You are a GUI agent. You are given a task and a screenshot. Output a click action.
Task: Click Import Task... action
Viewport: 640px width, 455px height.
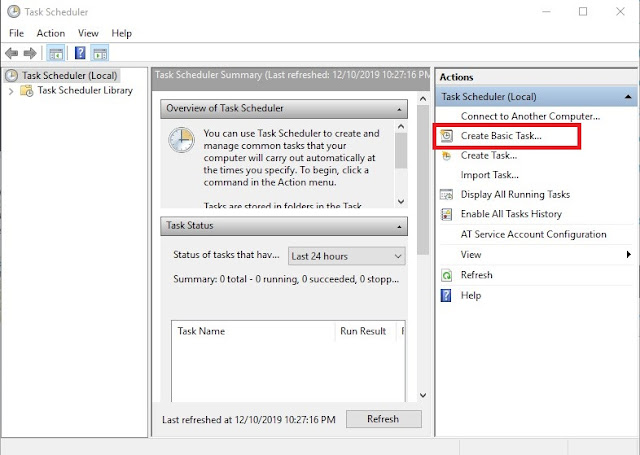pos(490,175)
